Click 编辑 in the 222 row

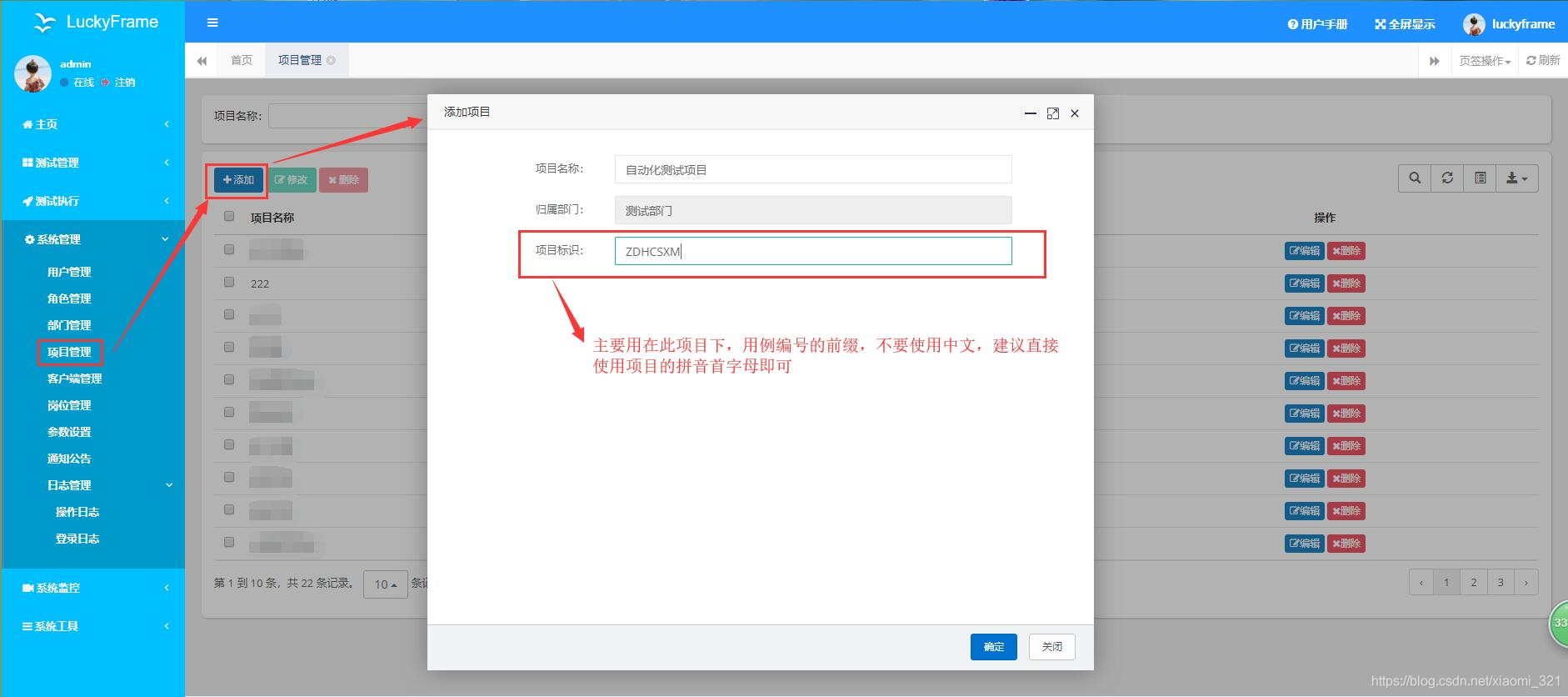[1304, 283]
